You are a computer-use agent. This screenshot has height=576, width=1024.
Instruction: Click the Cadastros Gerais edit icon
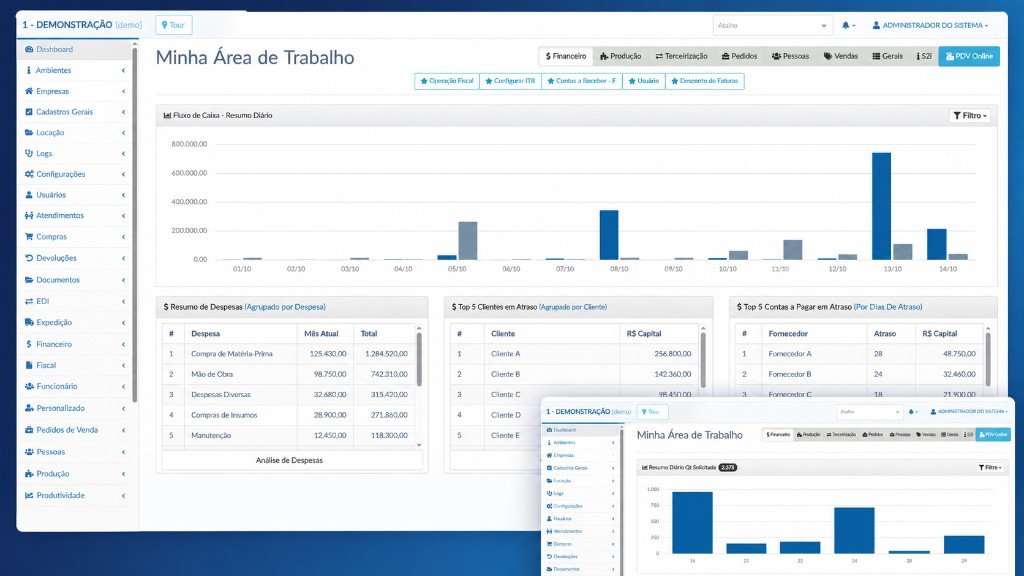(29, 112)
